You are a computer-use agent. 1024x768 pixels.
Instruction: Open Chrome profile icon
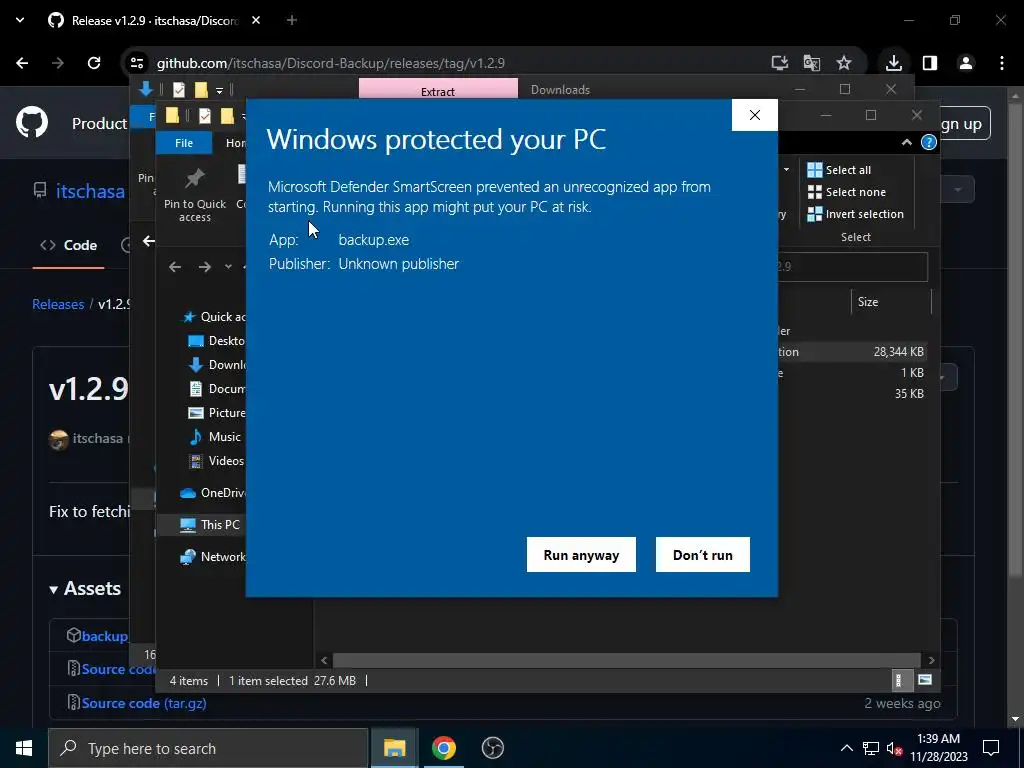[966, 63]
